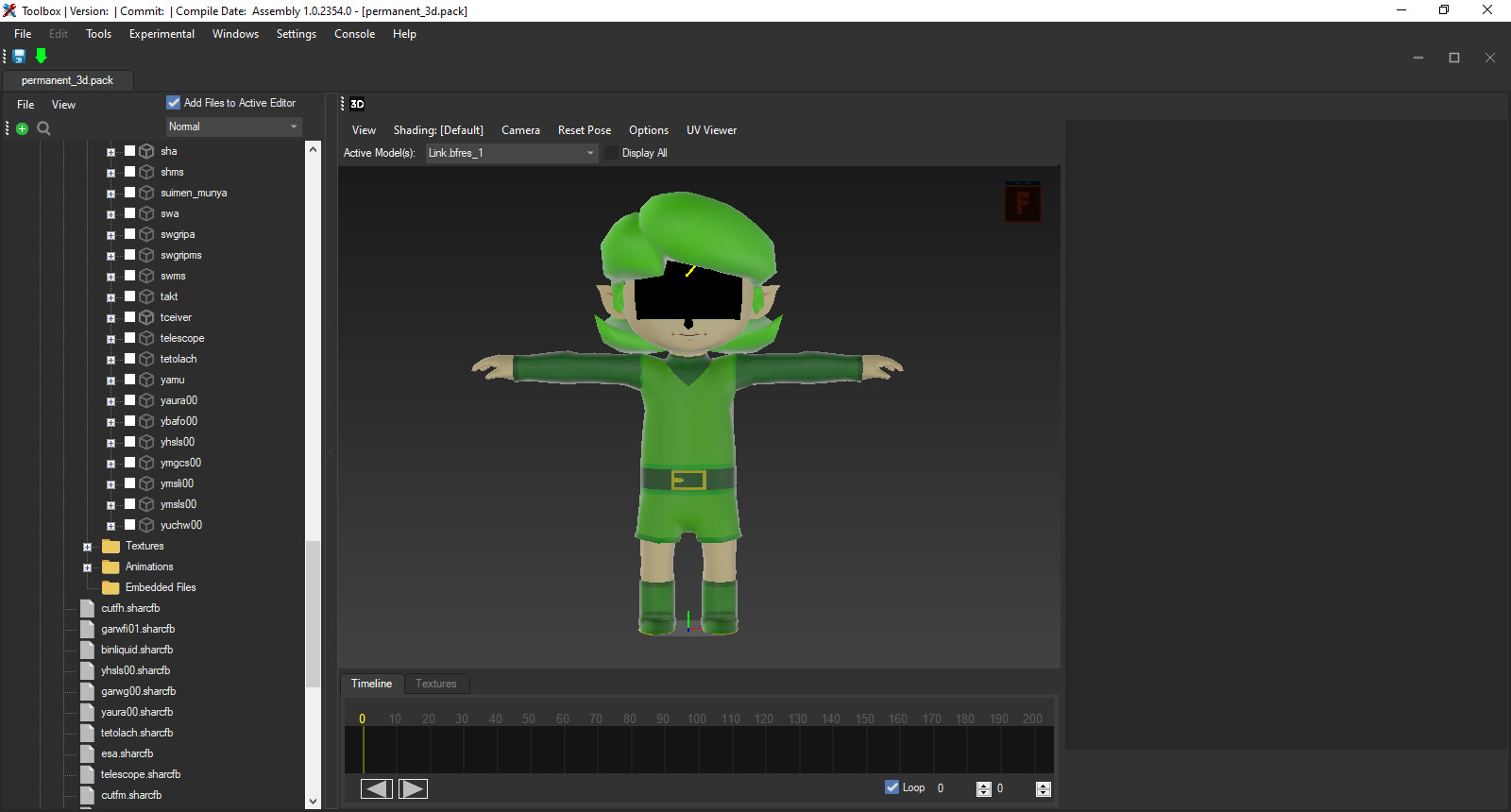Click the current frame stepper arrows

click(983, 789)
